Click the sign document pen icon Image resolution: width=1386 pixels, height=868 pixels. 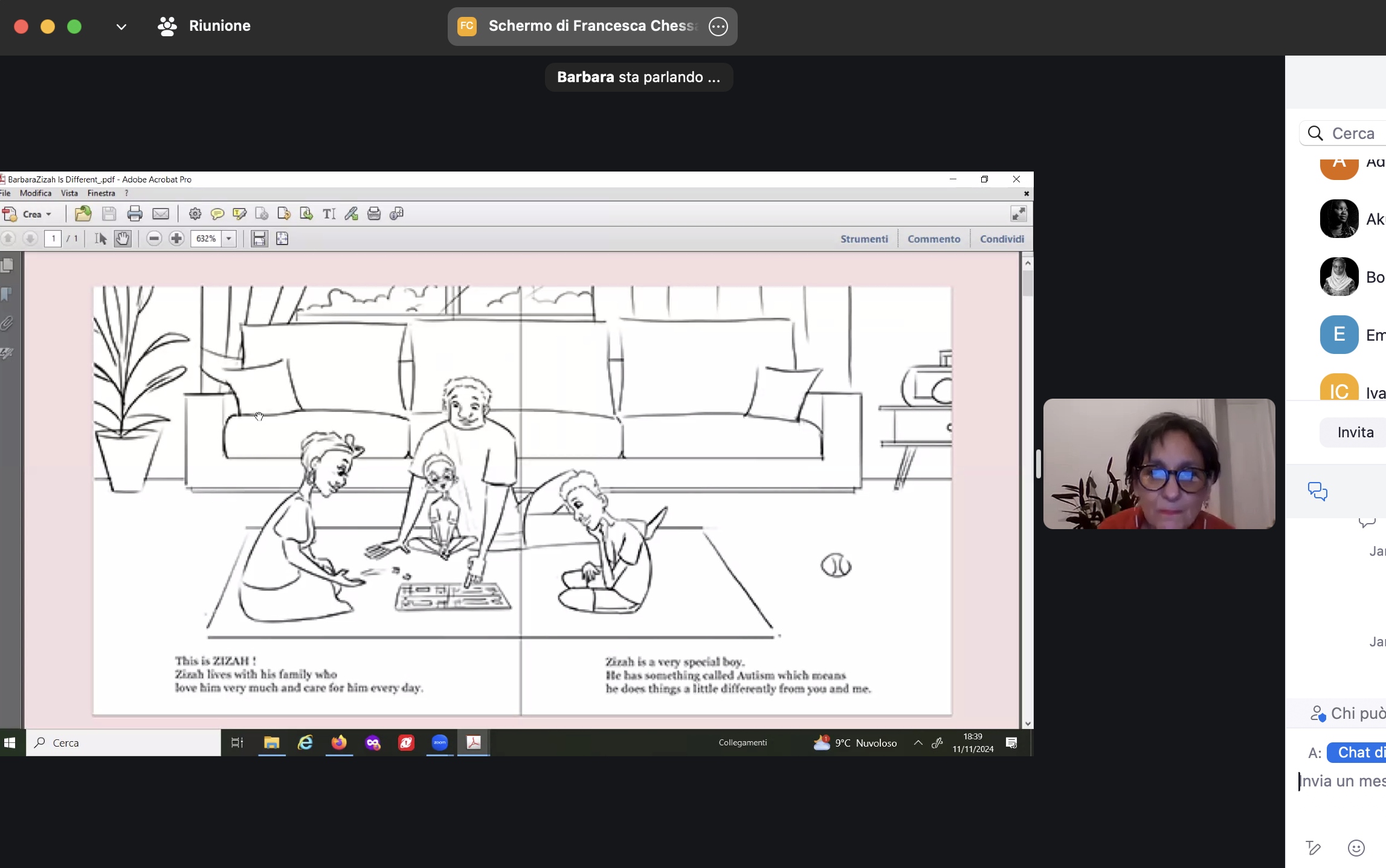tap(351, 213)
